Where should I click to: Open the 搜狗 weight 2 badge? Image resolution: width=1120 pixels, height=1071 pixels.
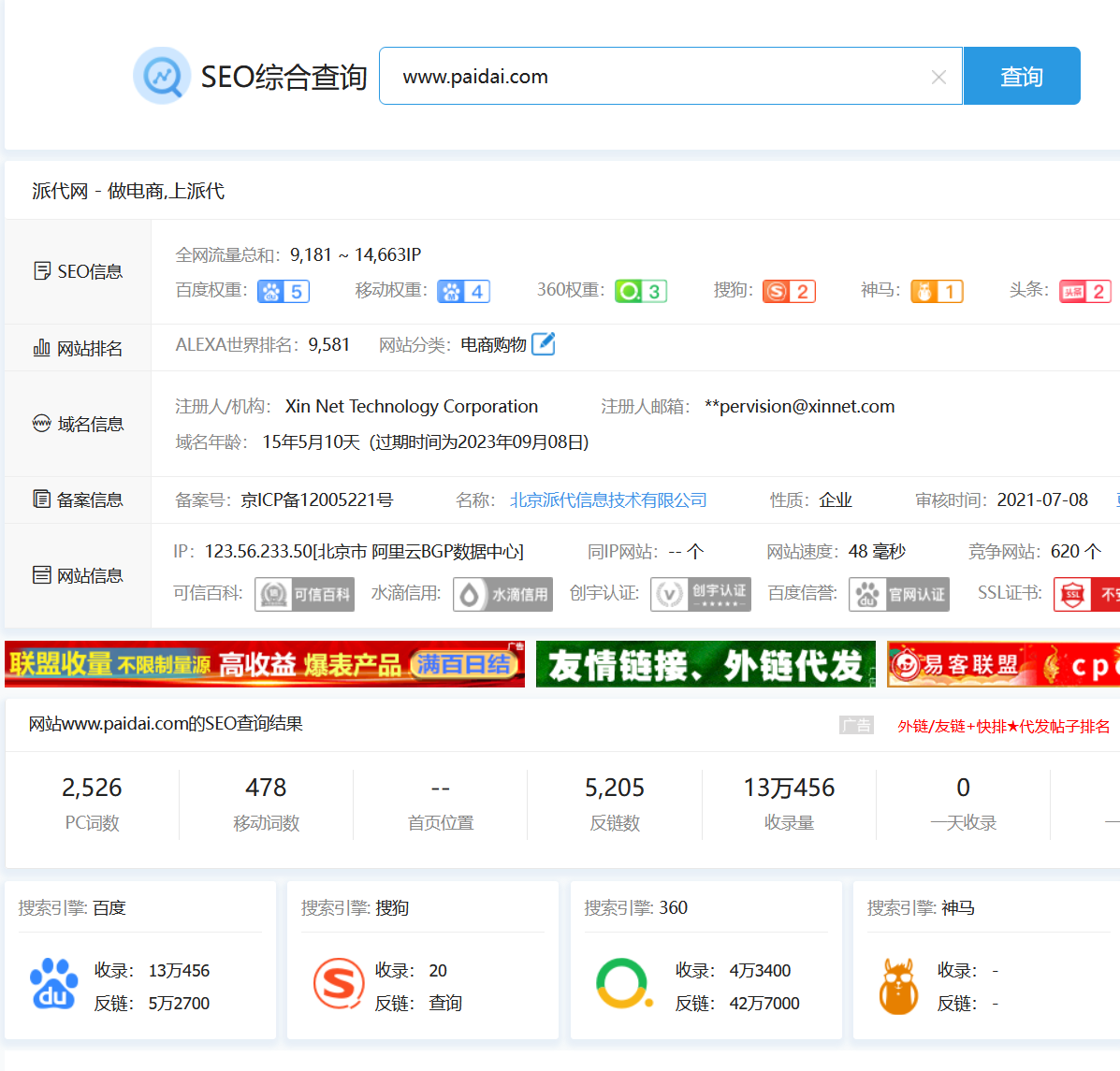pos(790,291)
